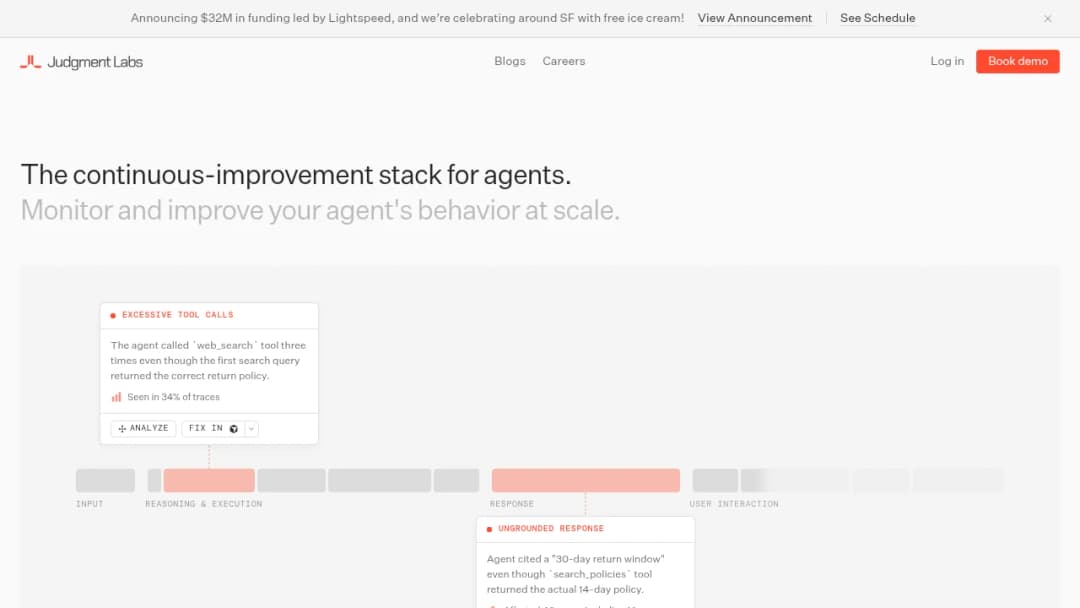Click the Log in link
Viewport: 1080px width, 608px height.
[947, 61]
